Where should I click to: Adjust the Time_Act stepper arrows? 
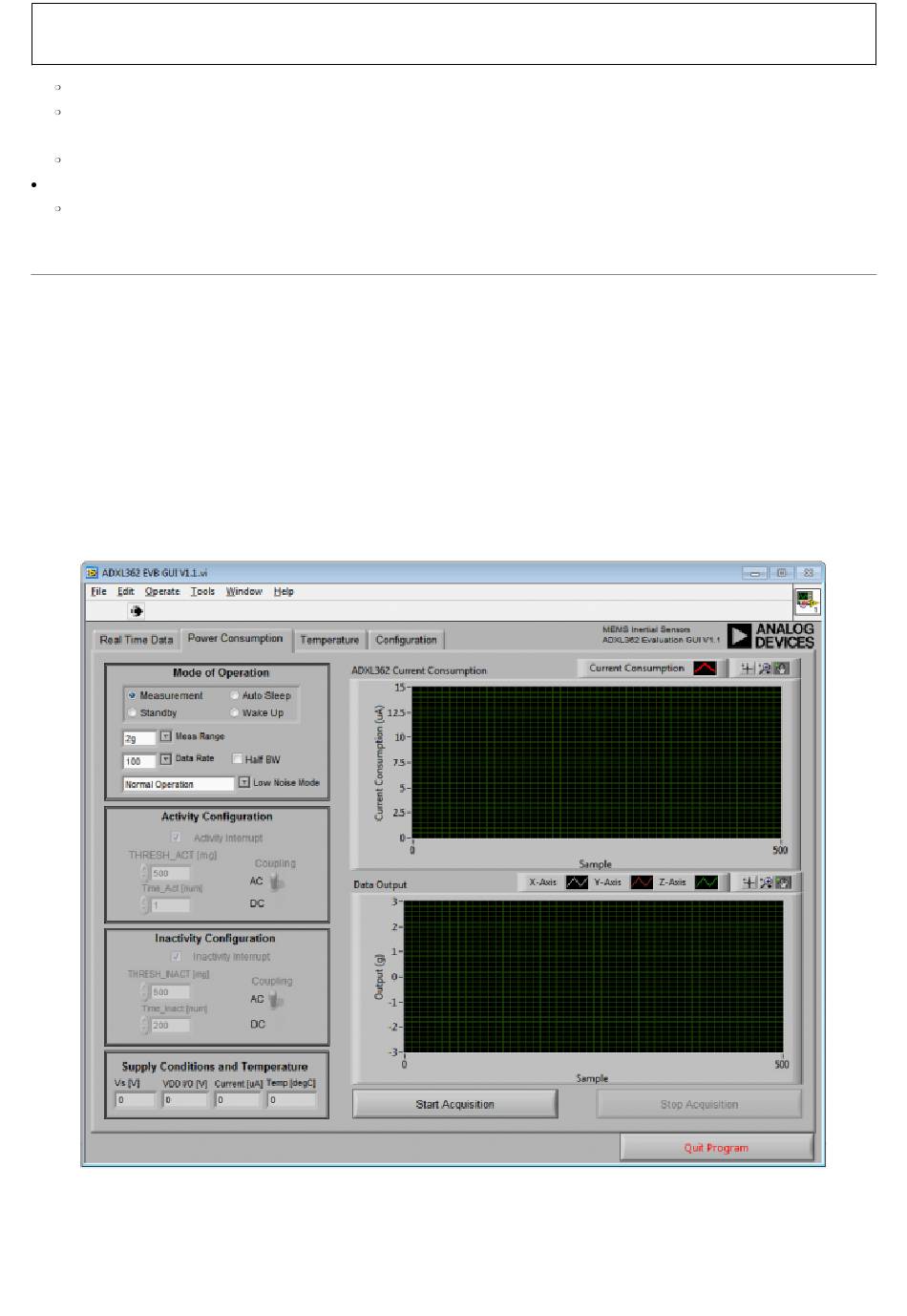145,905
